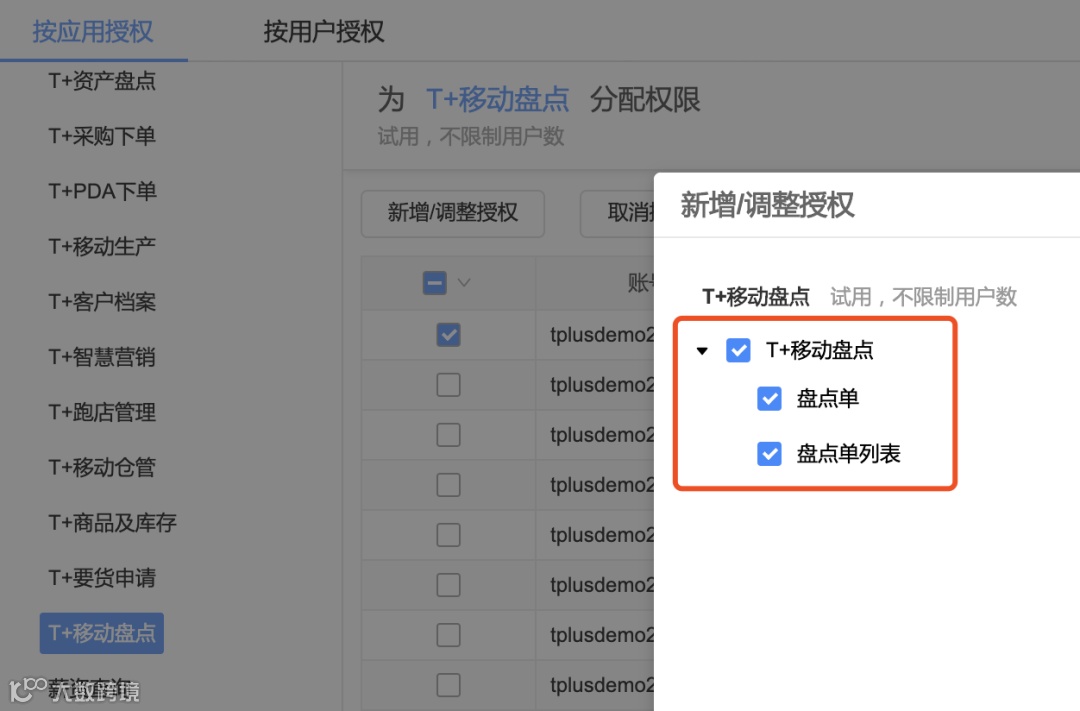
Task: Switch to the 按用户授权 tab
Action: 324,32
